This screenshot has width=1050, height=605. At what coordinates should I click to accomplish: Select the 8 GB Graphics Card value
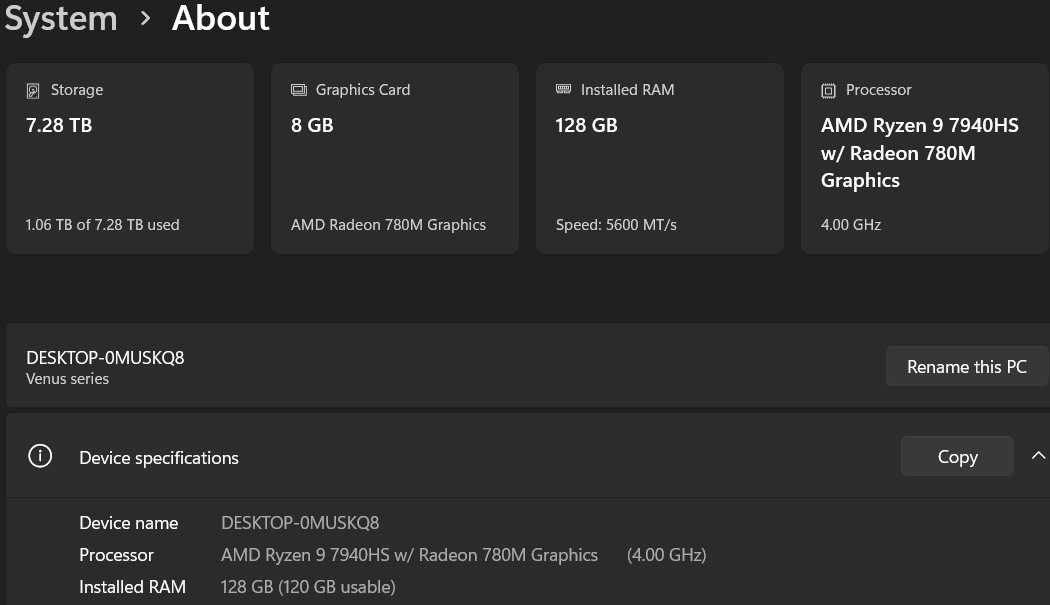pos(312,125)
